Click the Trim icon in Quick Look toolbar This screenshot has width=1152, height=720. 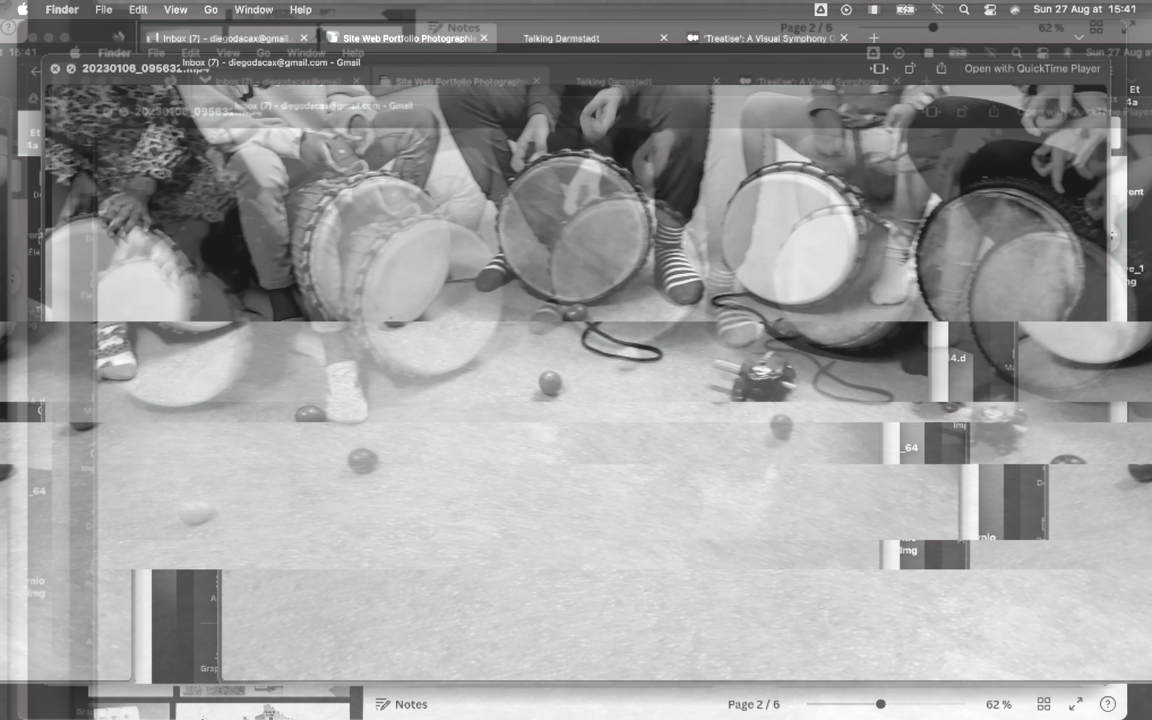pos(879,69)
